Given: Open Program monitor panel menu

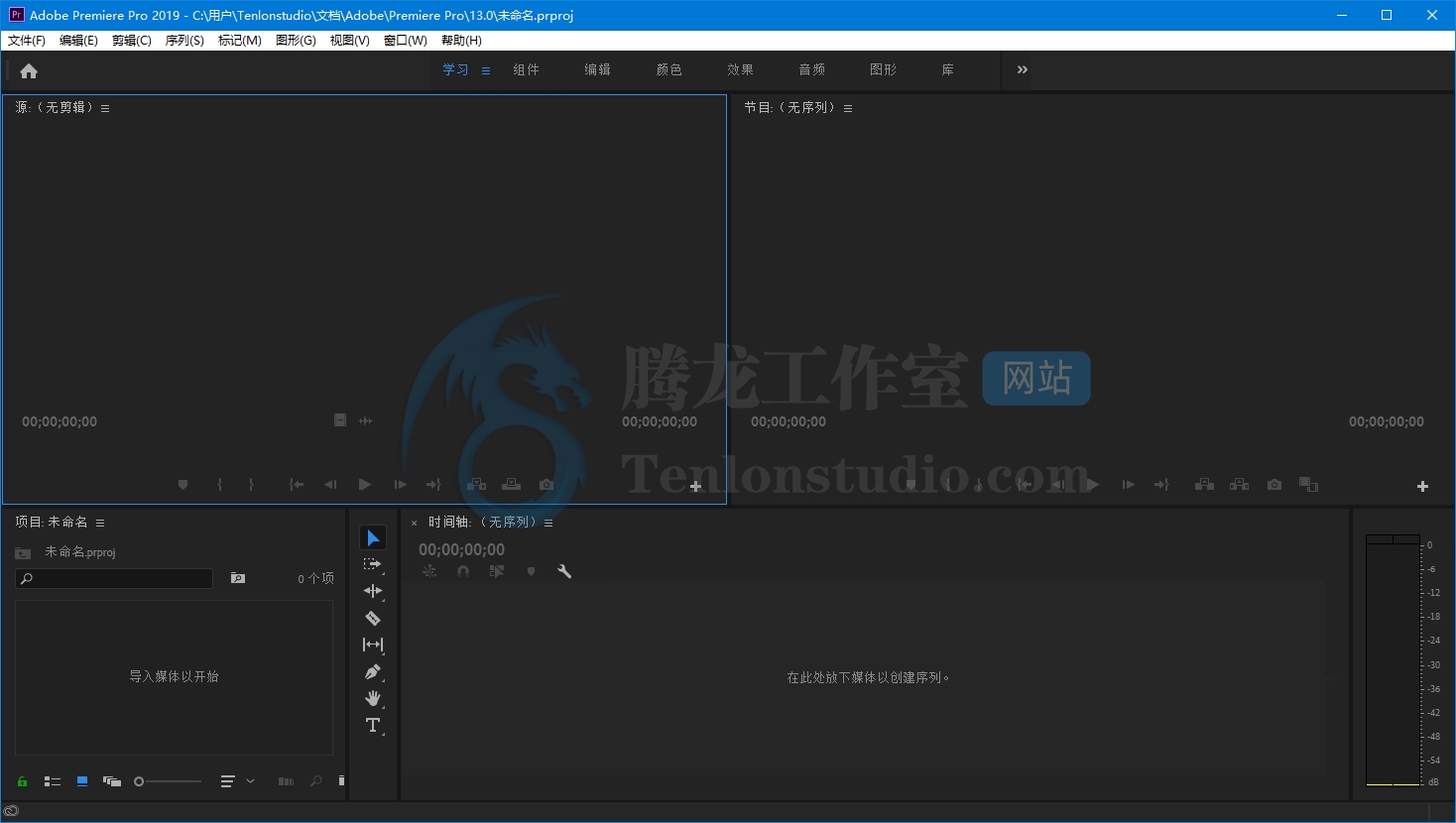Looking at the screenshot, I should tap(848, 108).
